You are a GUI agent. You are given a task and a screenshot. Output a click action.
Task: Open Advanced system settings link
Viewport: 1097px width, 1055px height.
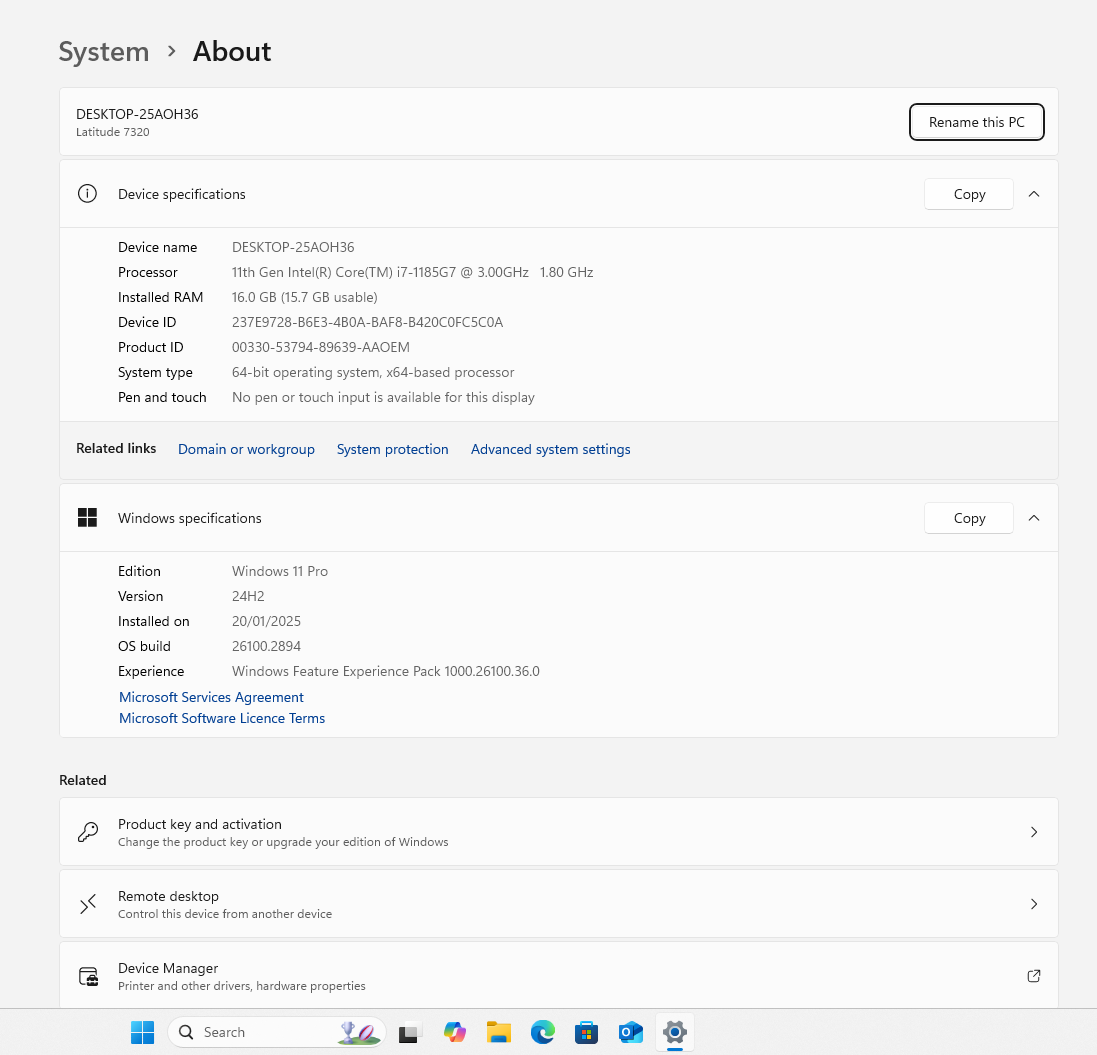click(x=550, y=449)
